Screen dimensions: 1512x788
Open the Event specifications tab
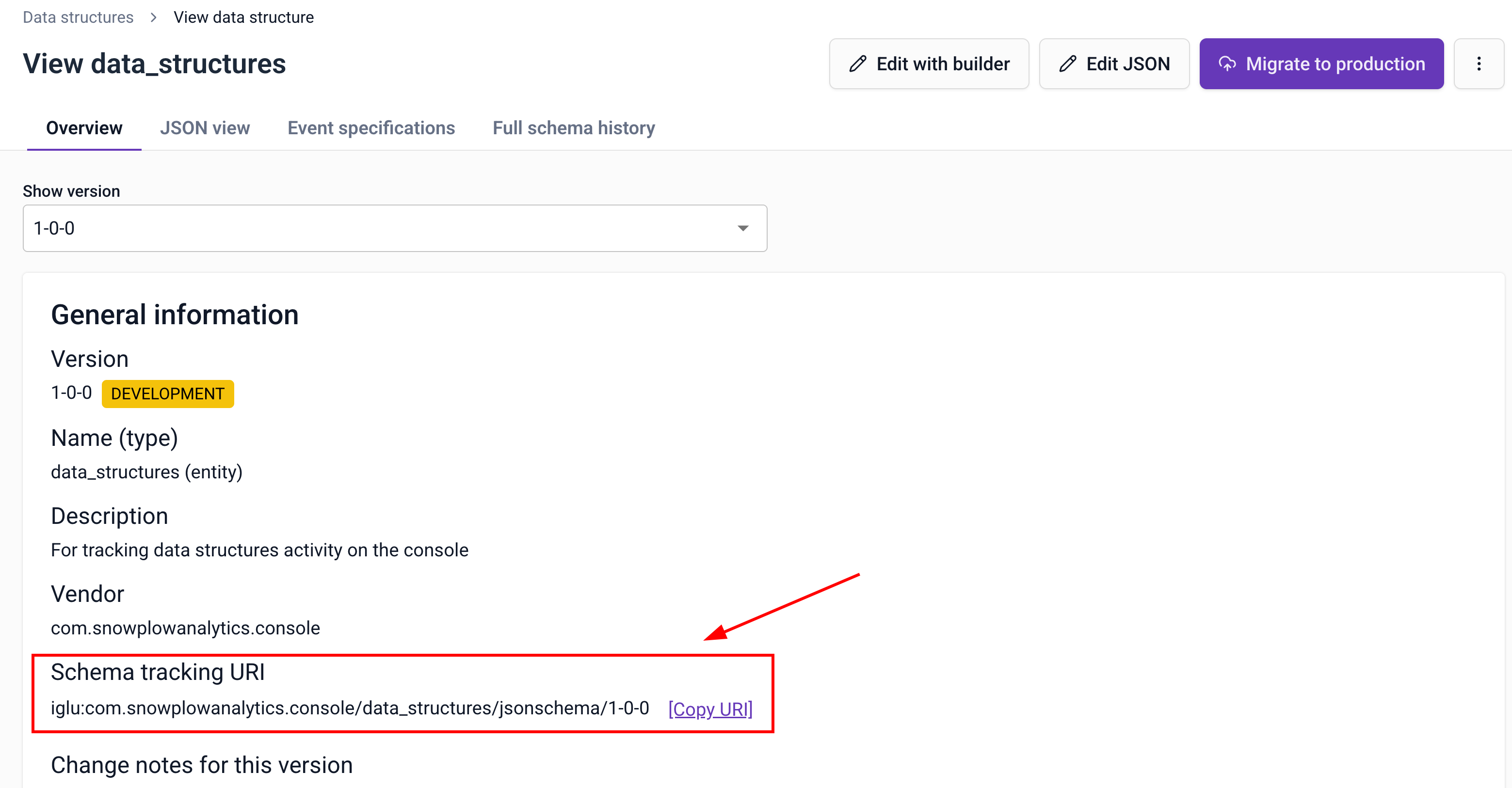point(371,128)
